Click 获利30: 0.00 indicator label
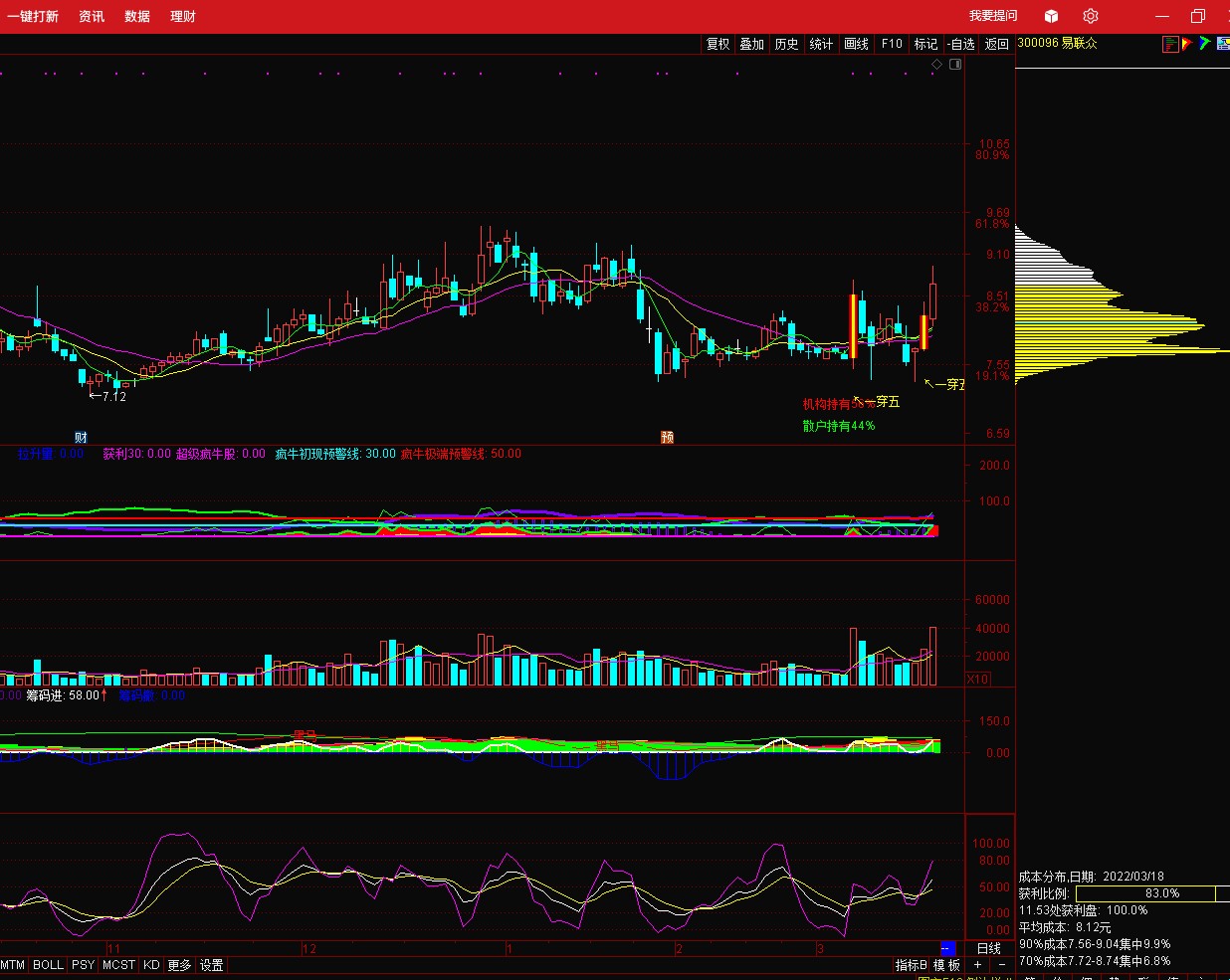Image resolution: width=1230 pixels, height=980 pixels. click(137, 454)
